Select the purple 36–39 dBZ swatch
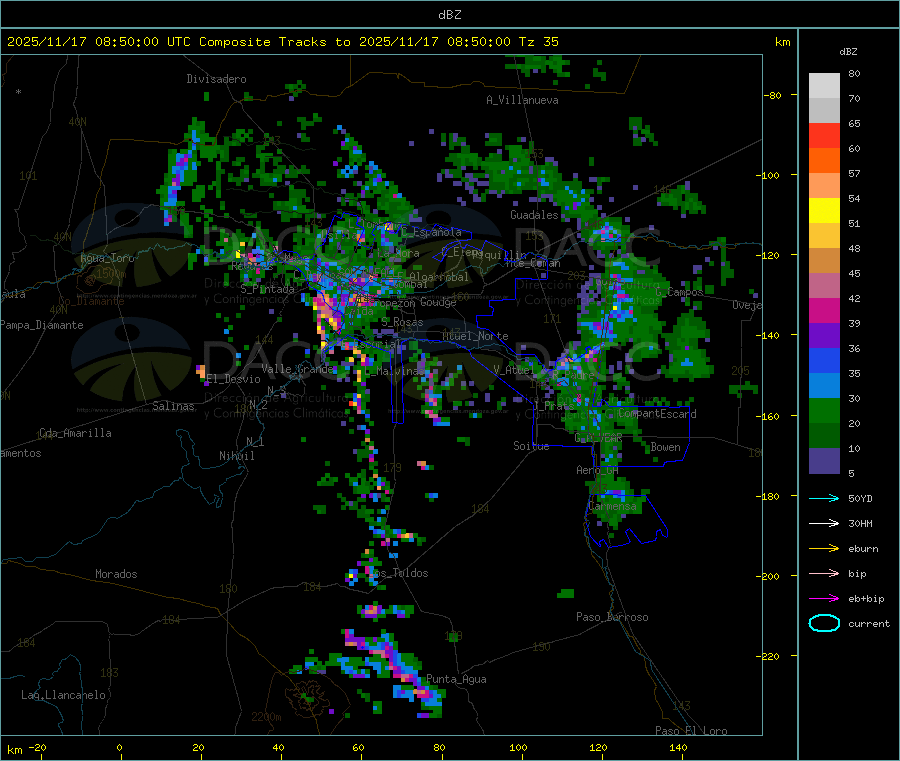Viewport: 900px width, 761px height. pyautogui.click(x=824, y=336)
